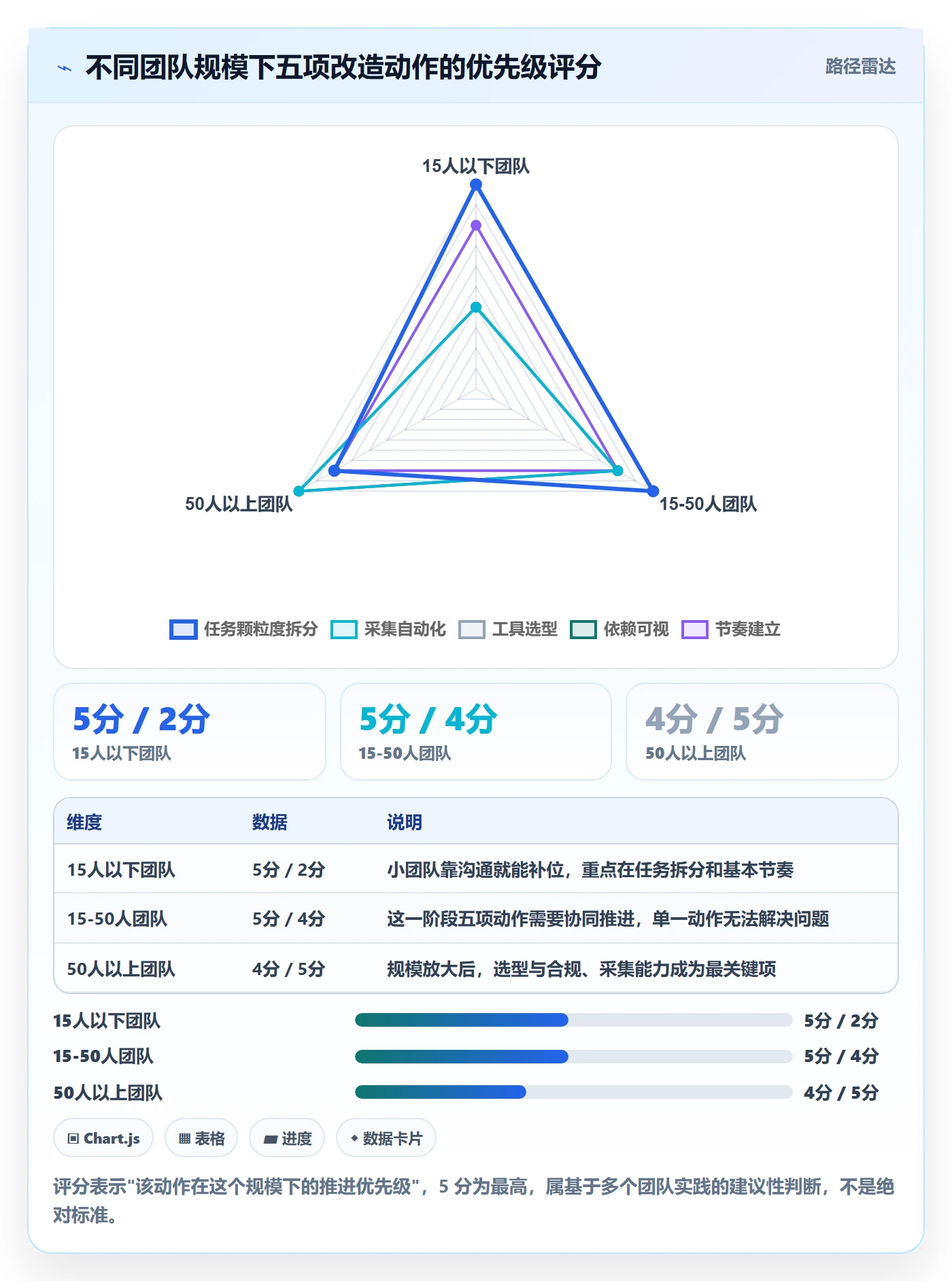Click the 5分 / 4分 data card

(x=476, y=732)
